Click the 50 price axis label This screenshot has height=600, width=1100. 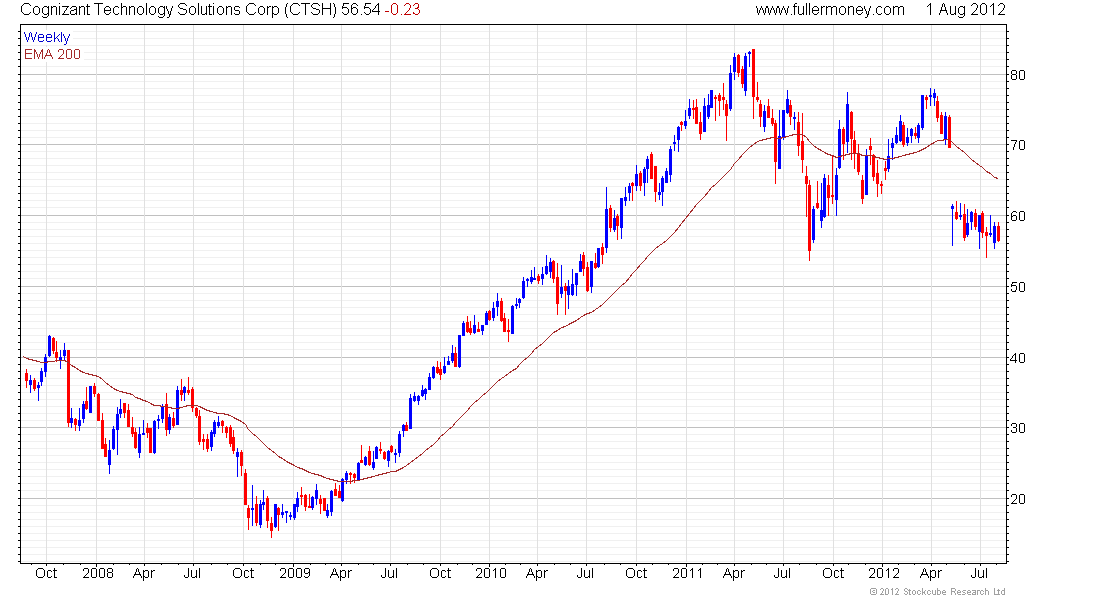click(x=1017, y=287)
